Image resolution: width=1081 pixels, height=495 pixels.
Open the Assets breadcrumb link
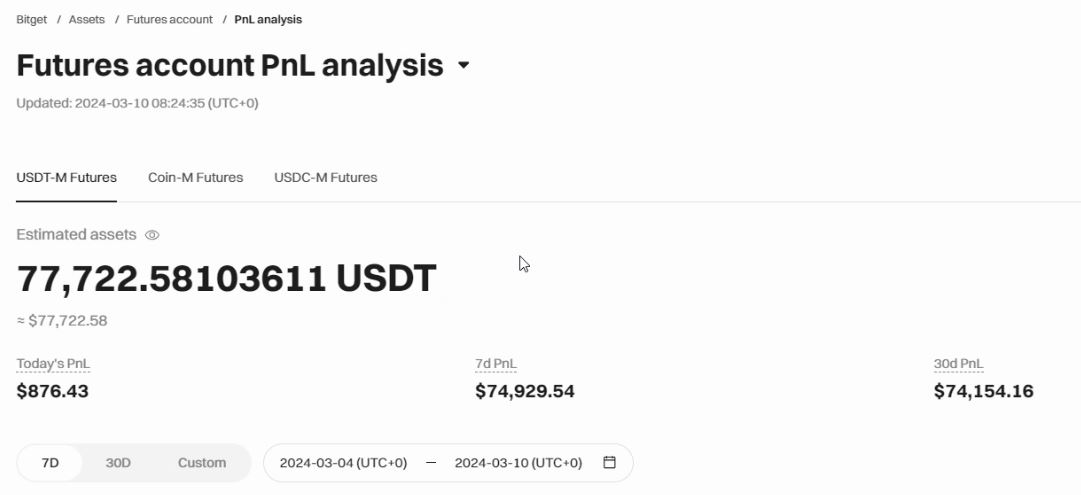tap(87, 19)
